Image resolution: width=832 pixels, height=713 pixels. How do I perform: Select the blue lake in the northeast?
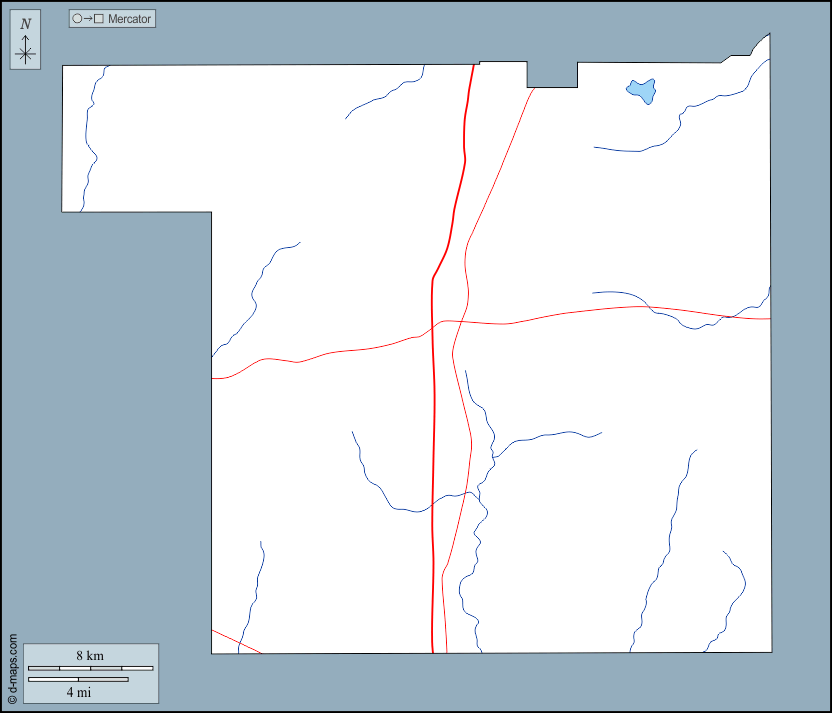[641, 91]
